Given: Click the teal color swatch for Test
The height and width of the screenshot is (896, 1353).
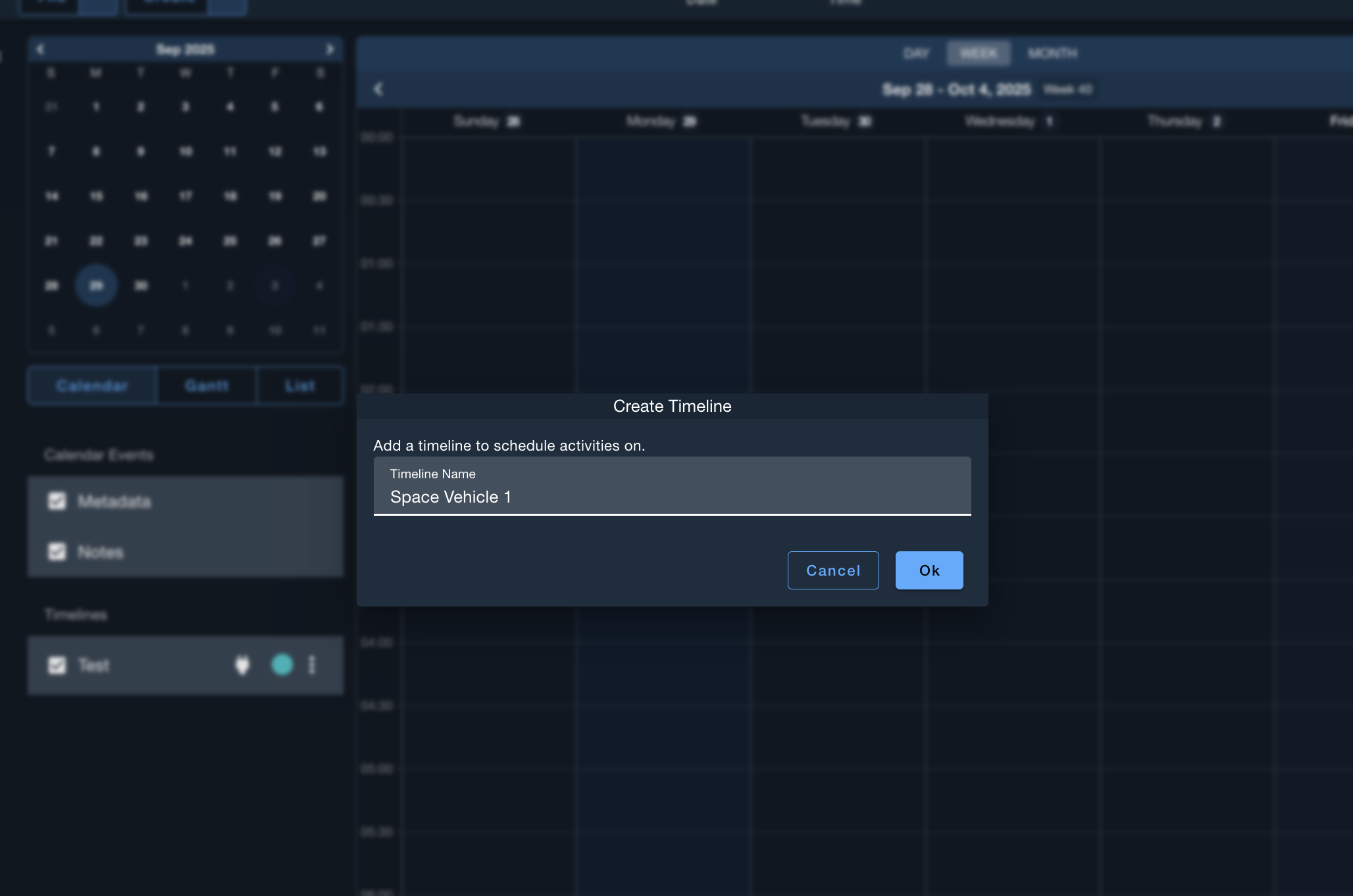Looking at the screenshot, I should point(282,665).
